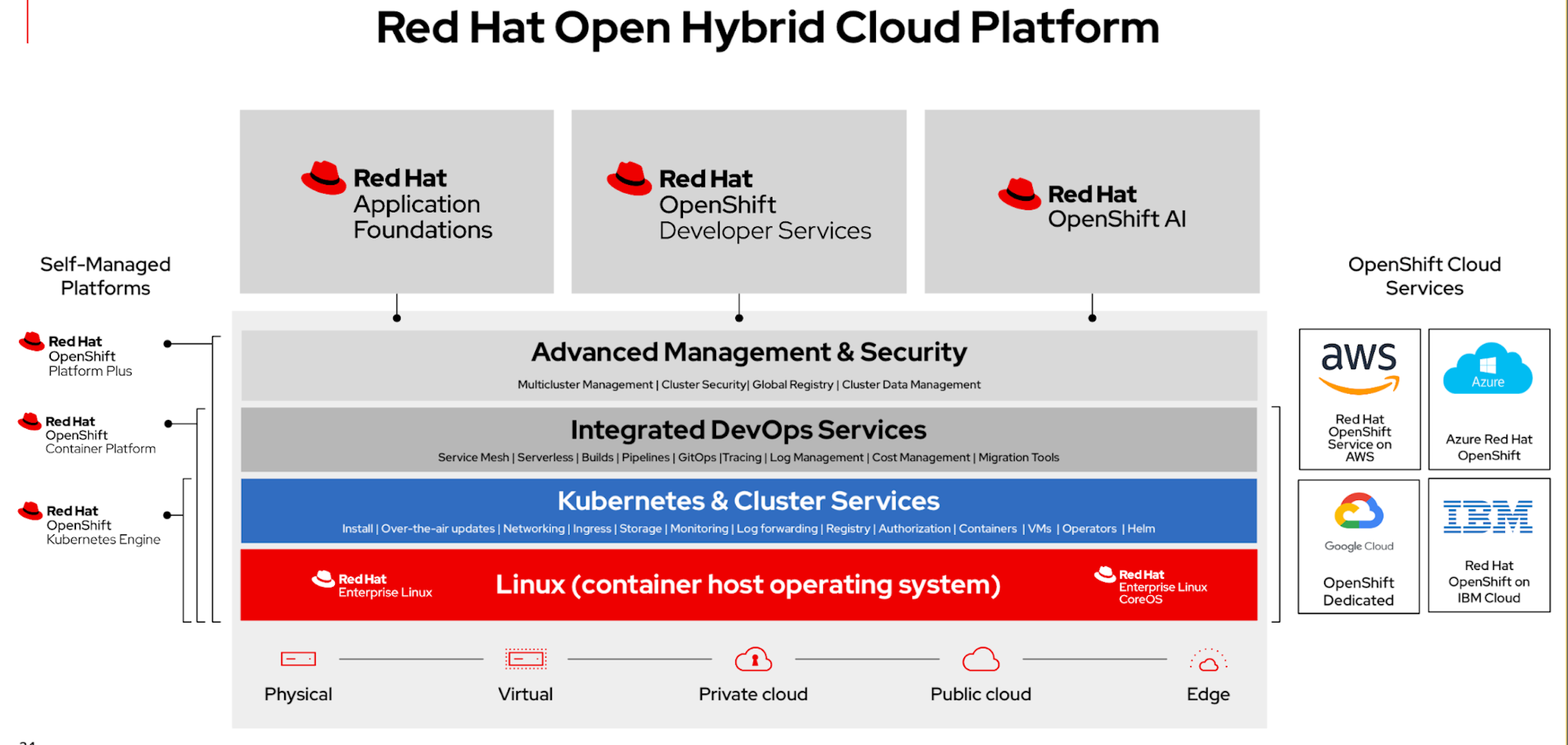The image size is (1568, 745).
Task: Click the IBM logo
Action: (x=1488, y=516)
